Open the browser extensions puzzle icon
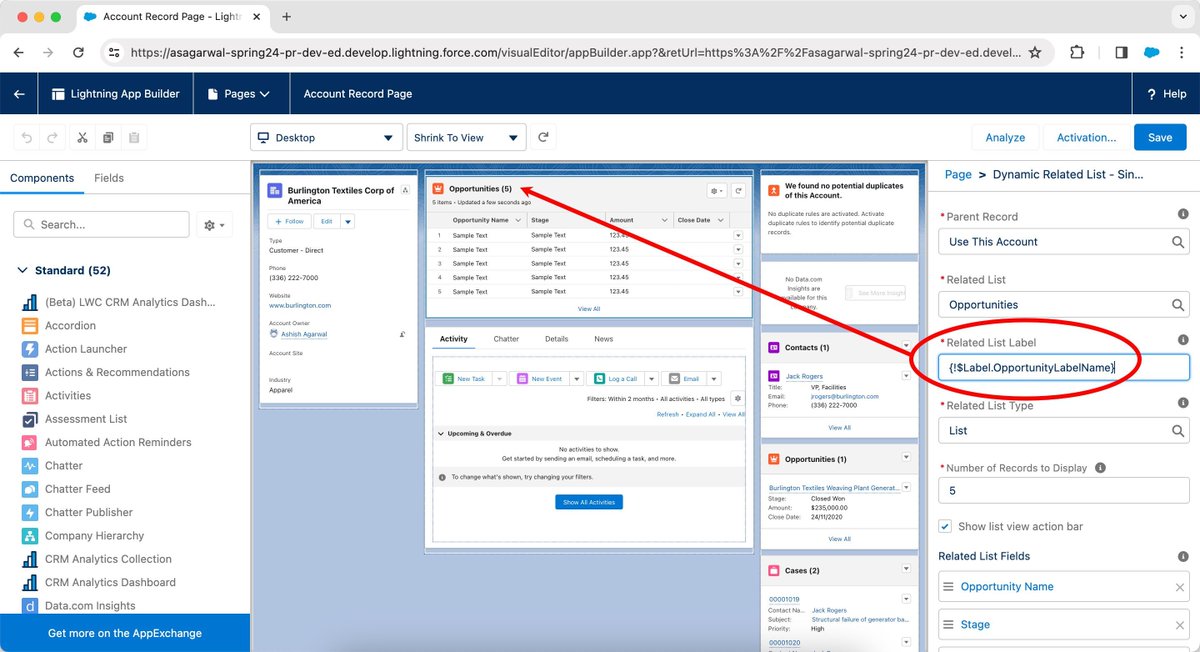1200x652 pixels. tap(1078, 53)
